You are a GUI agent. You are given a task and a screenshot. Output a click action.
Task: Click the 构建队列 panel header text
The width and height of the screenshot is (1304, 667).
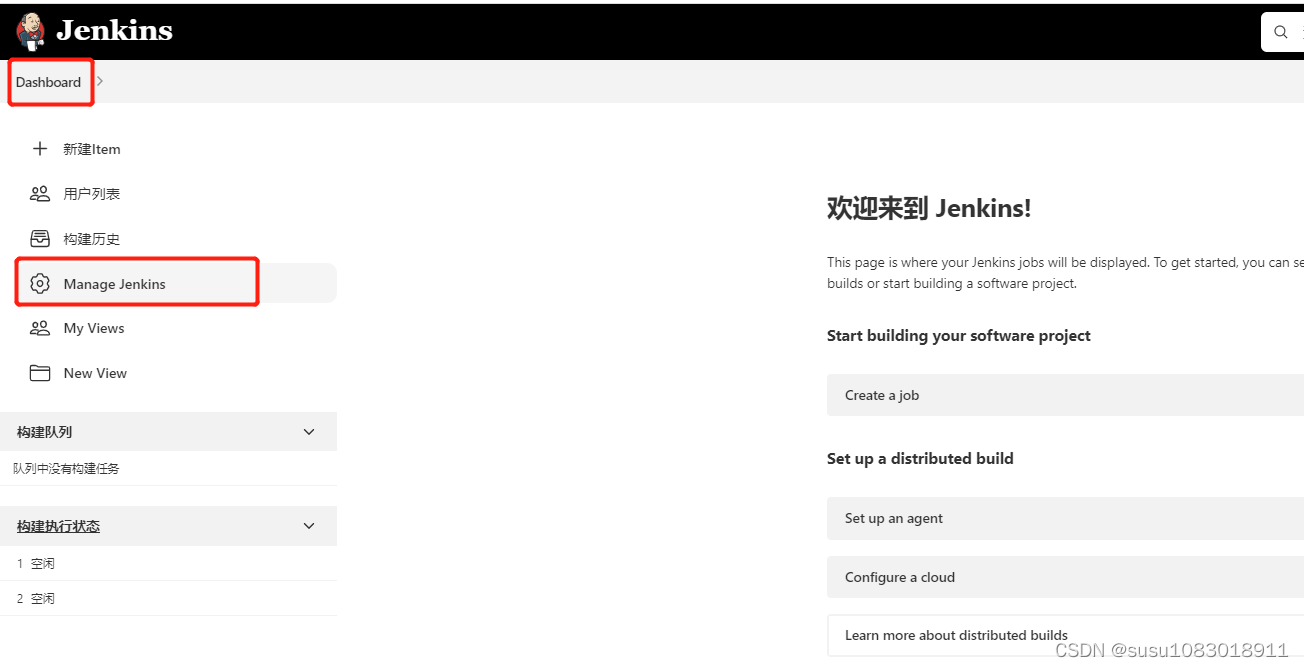tap(45, 432)
